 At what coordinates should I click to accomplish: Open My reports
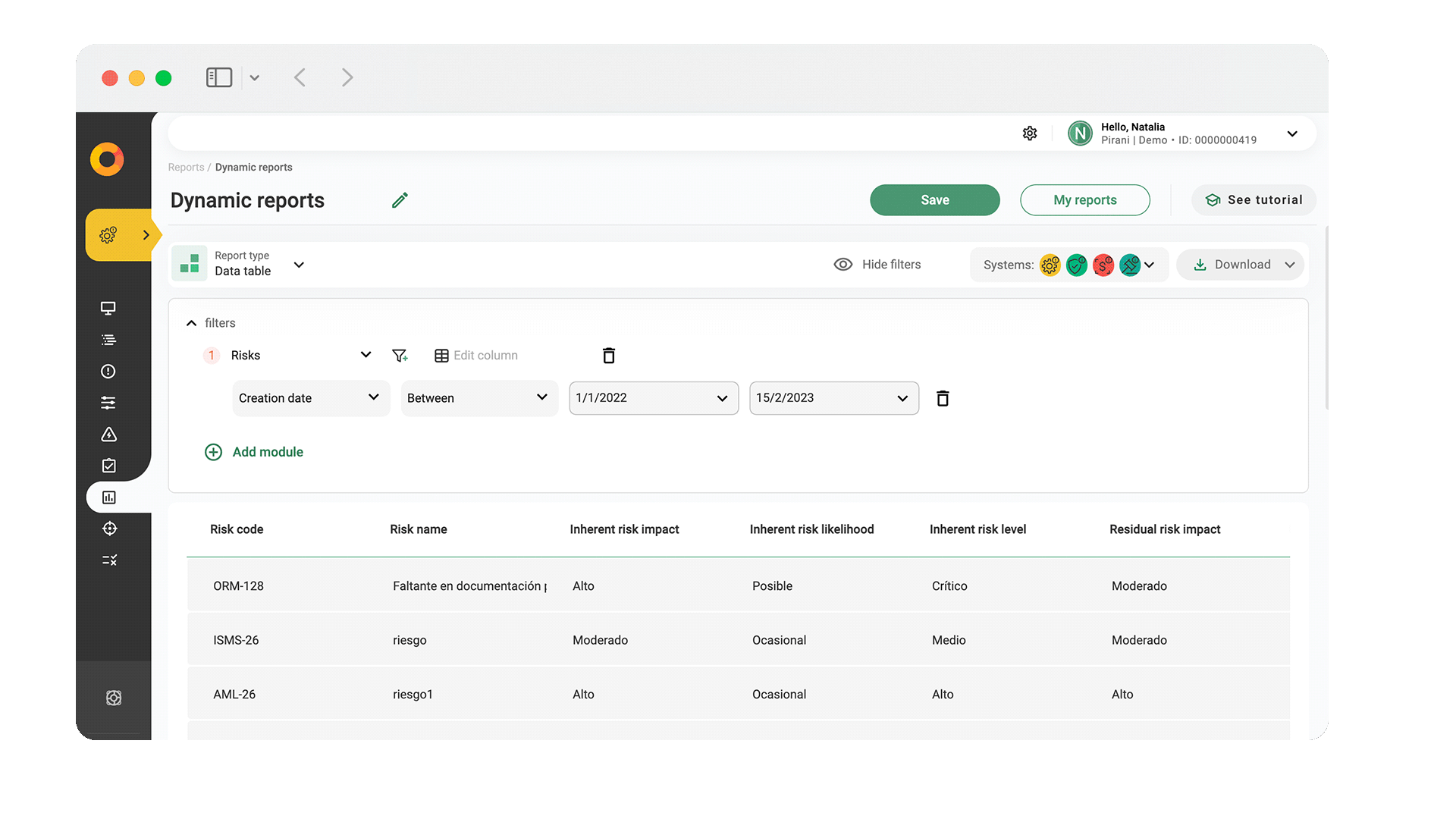(x=1084, y=199)
